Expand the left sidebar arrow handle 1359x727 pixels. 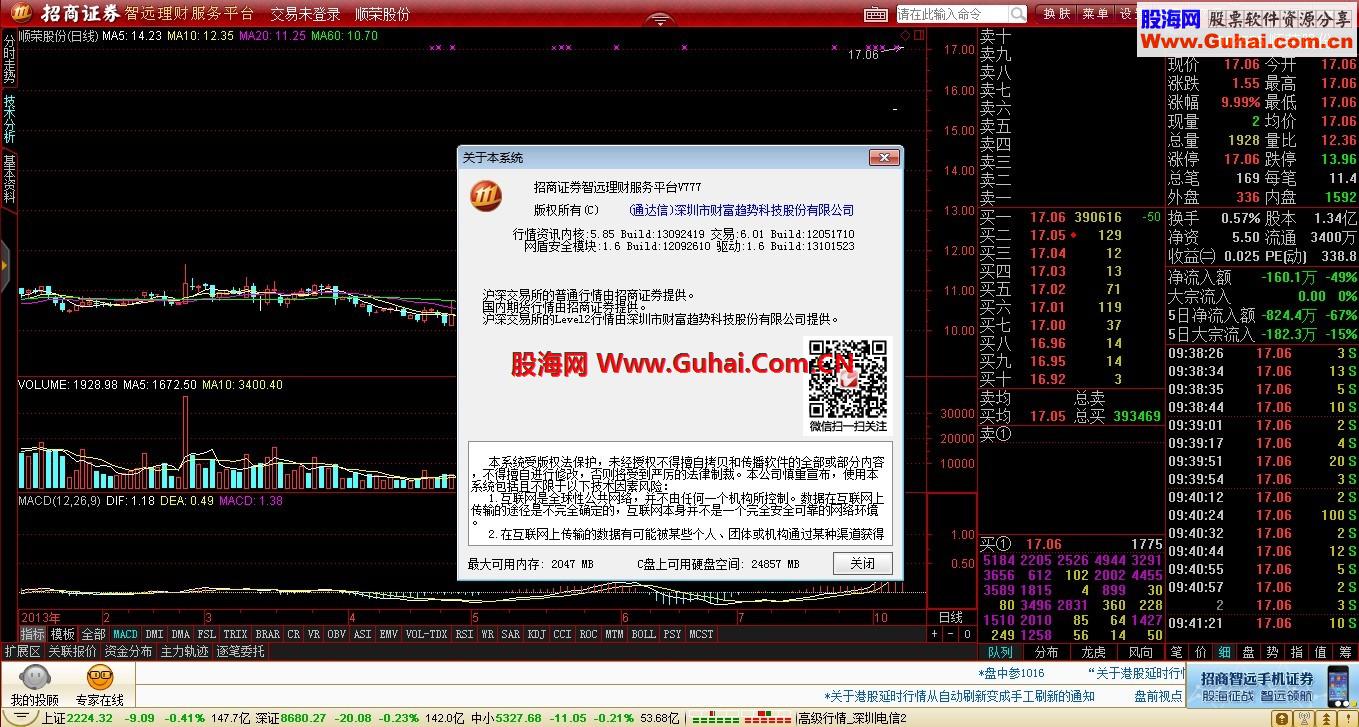tap(5, 264)
